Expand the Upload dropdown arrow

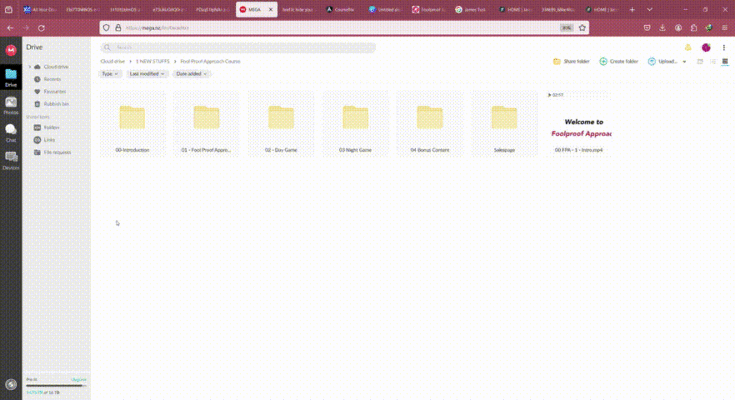(x=685, y=62)
